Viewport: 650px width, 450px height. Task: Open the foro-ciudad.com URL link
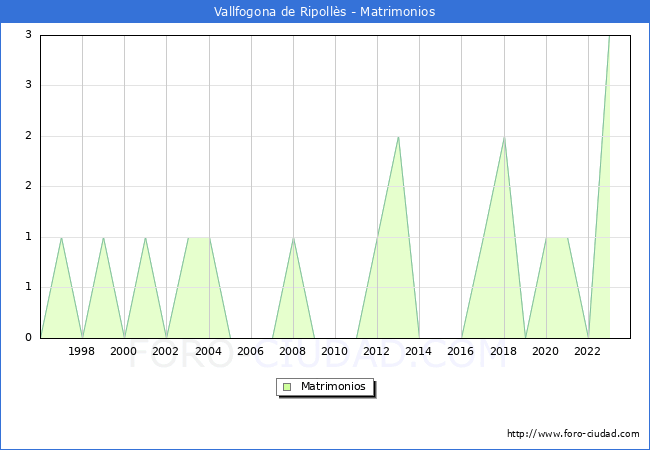(573, 434)
